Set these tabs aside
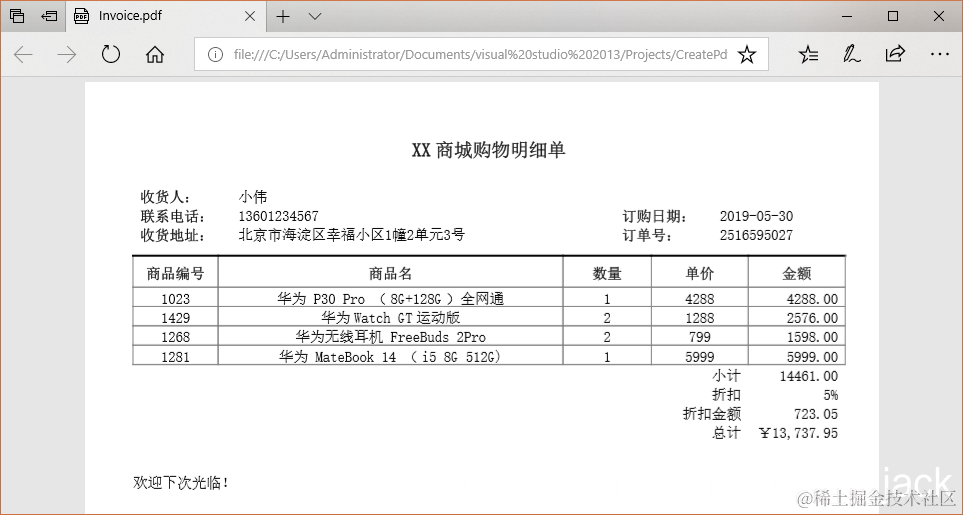 [x=49, y=16]
